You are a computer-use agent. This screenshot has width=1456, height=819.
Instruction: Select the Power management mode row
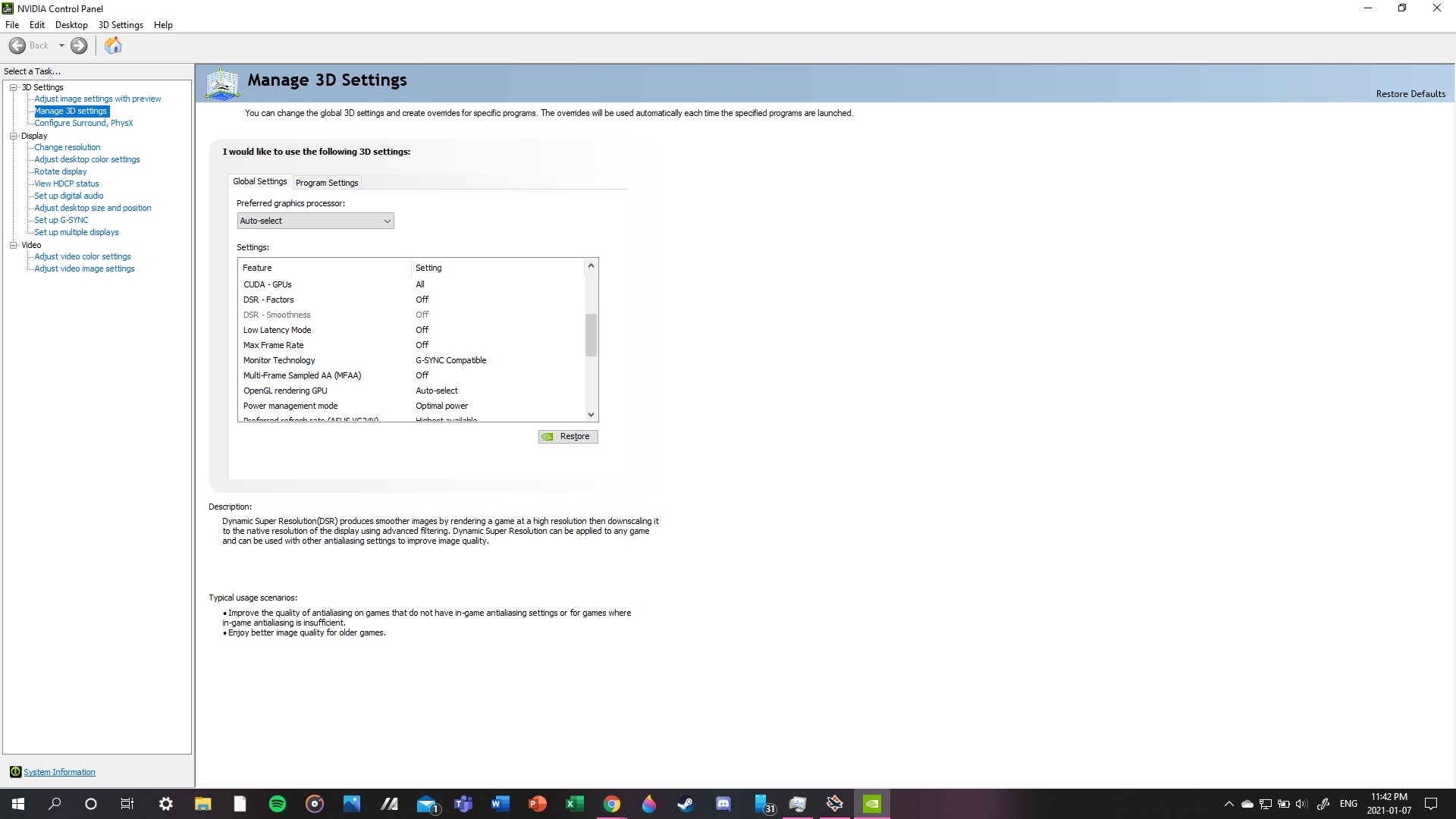coord(411,406)
